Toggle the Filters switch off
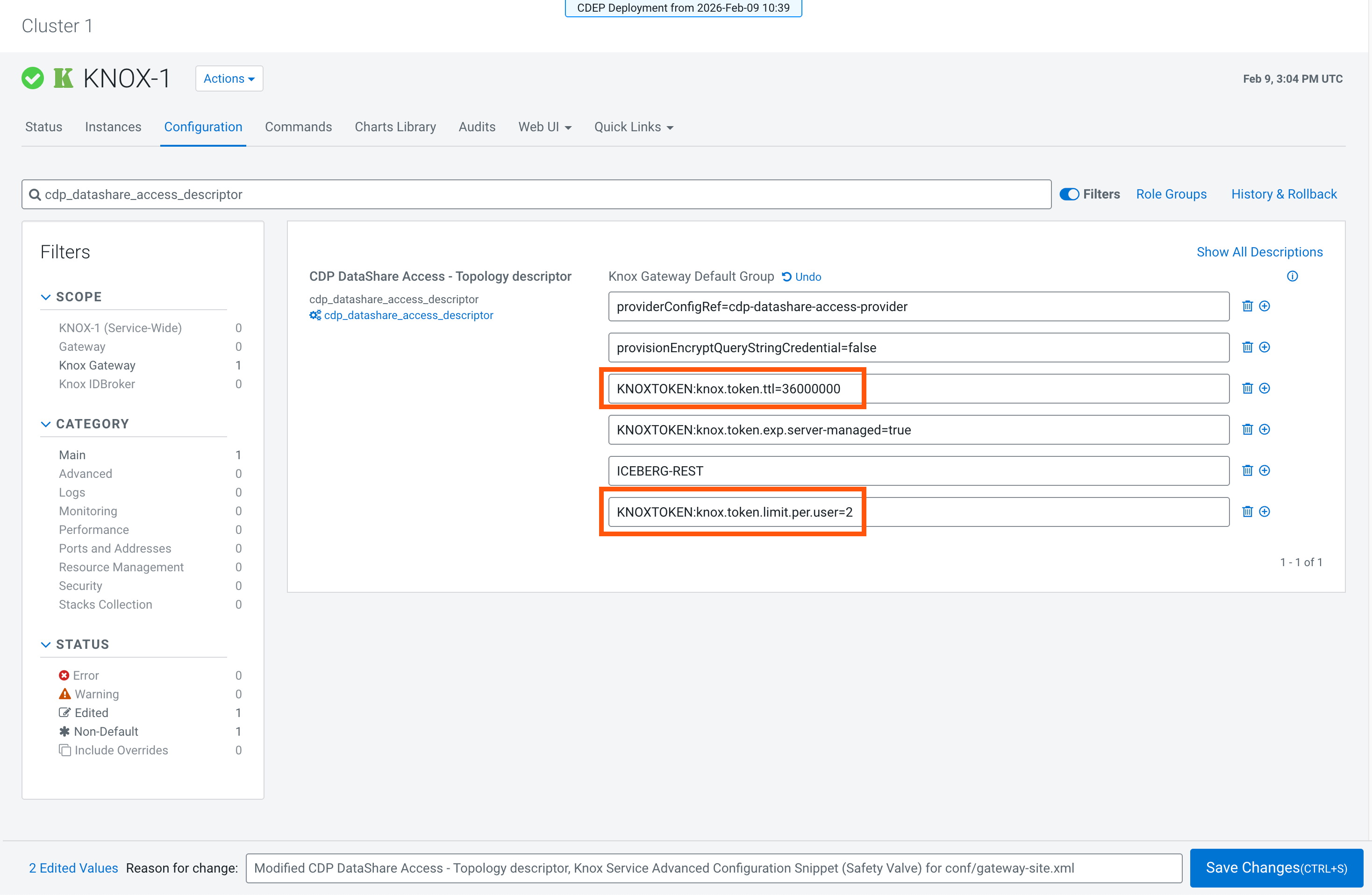The image size is (1372, 895). tap(1069, 194)
